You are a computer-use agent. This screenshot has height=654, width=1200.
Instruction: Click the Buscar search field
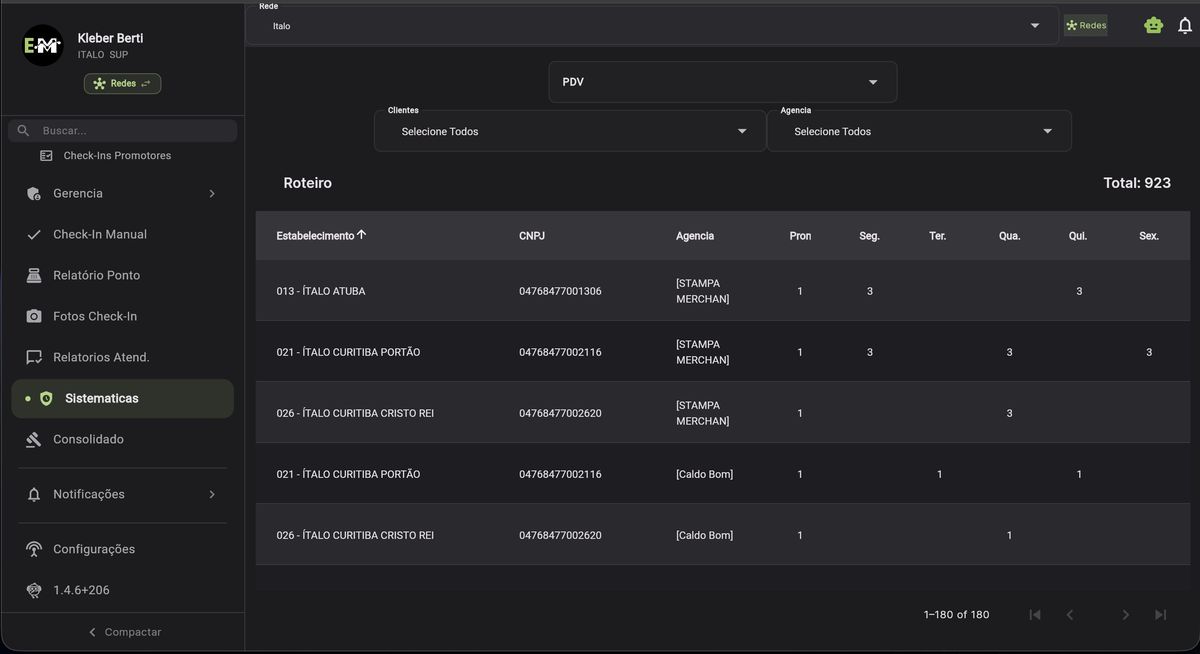click(x=135, y=131)
